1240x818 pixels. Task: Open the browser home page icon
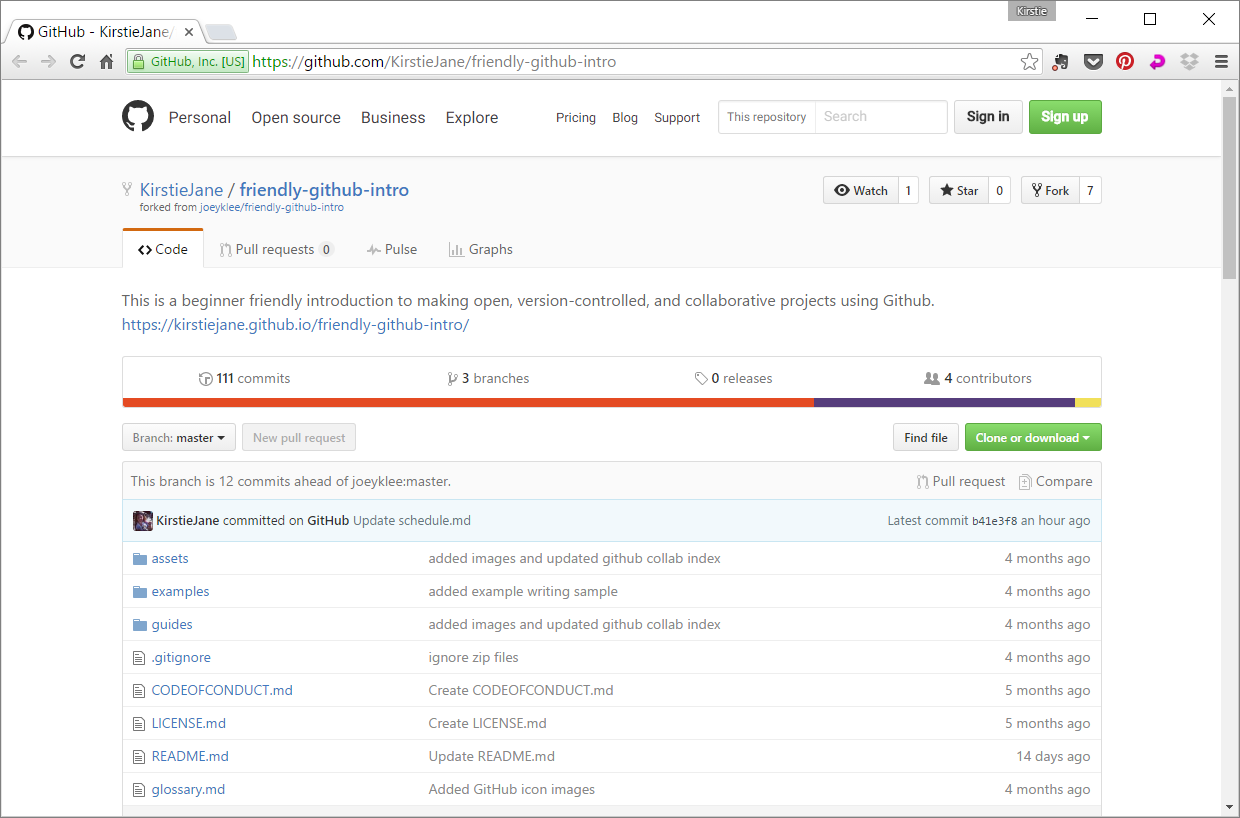tap(107, 62)
